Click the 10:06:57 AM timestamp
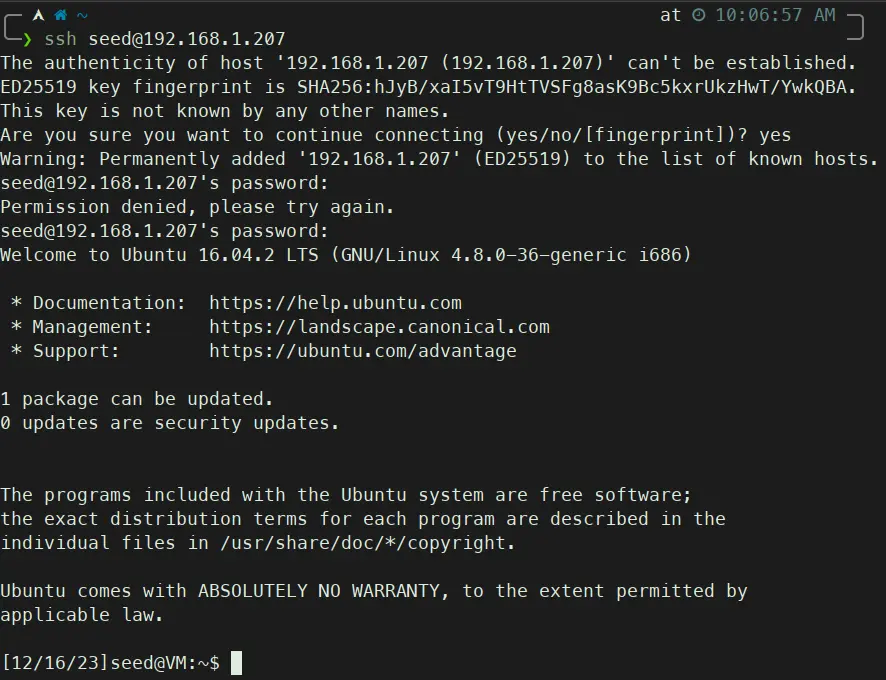This screenshot has height=680, width=886. 775,15
